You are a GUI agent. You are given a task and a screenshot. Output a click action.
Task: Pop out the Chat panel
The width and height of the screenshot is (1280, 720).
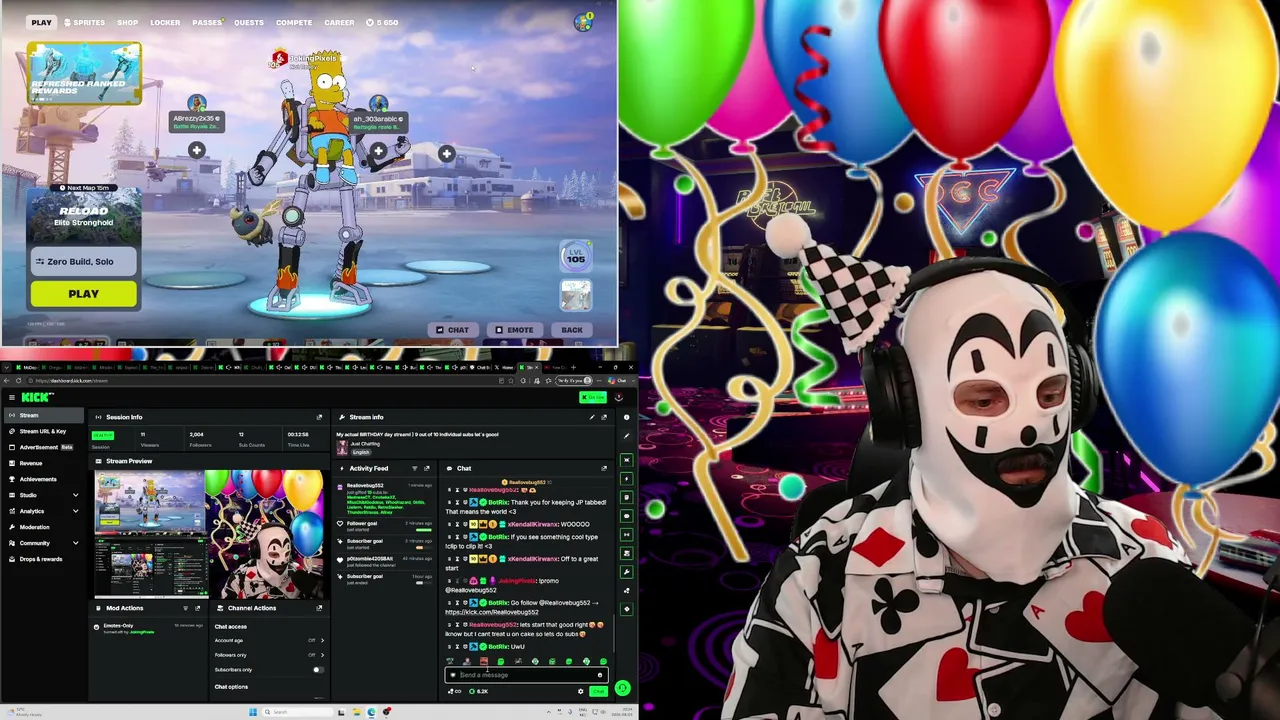pos(603,468)
